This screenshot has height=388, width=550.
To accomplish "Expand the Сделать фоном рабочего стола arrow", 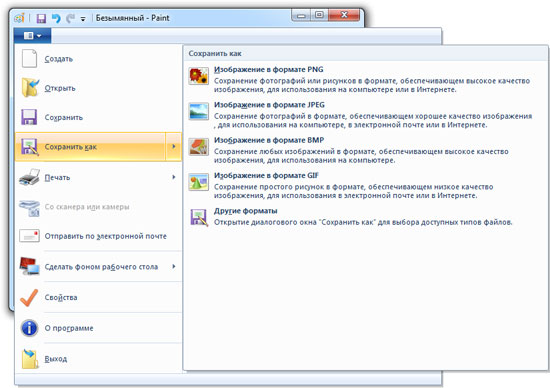I will pos(174,267).
